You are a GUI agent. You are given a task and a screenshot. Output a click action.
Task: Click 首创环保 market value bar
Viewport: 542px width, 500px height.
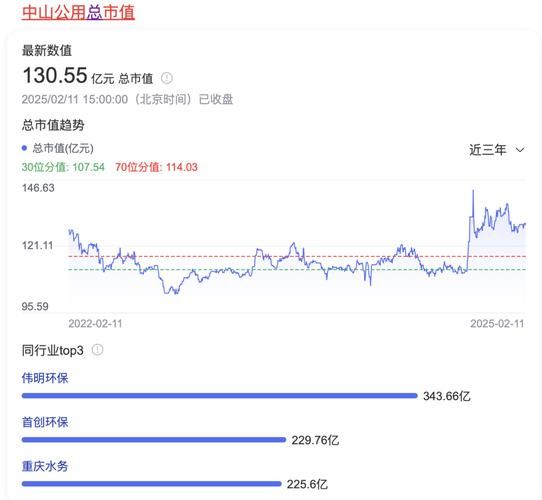click(x=154, y=440)
